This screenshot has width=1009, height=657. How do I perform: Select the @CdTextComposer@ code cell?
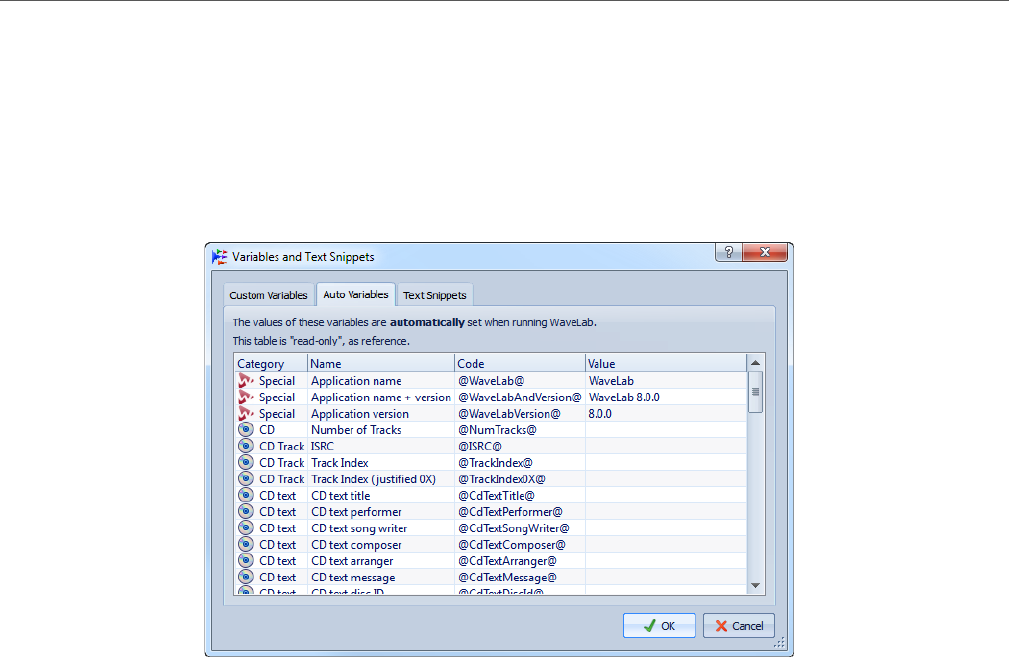520,544
